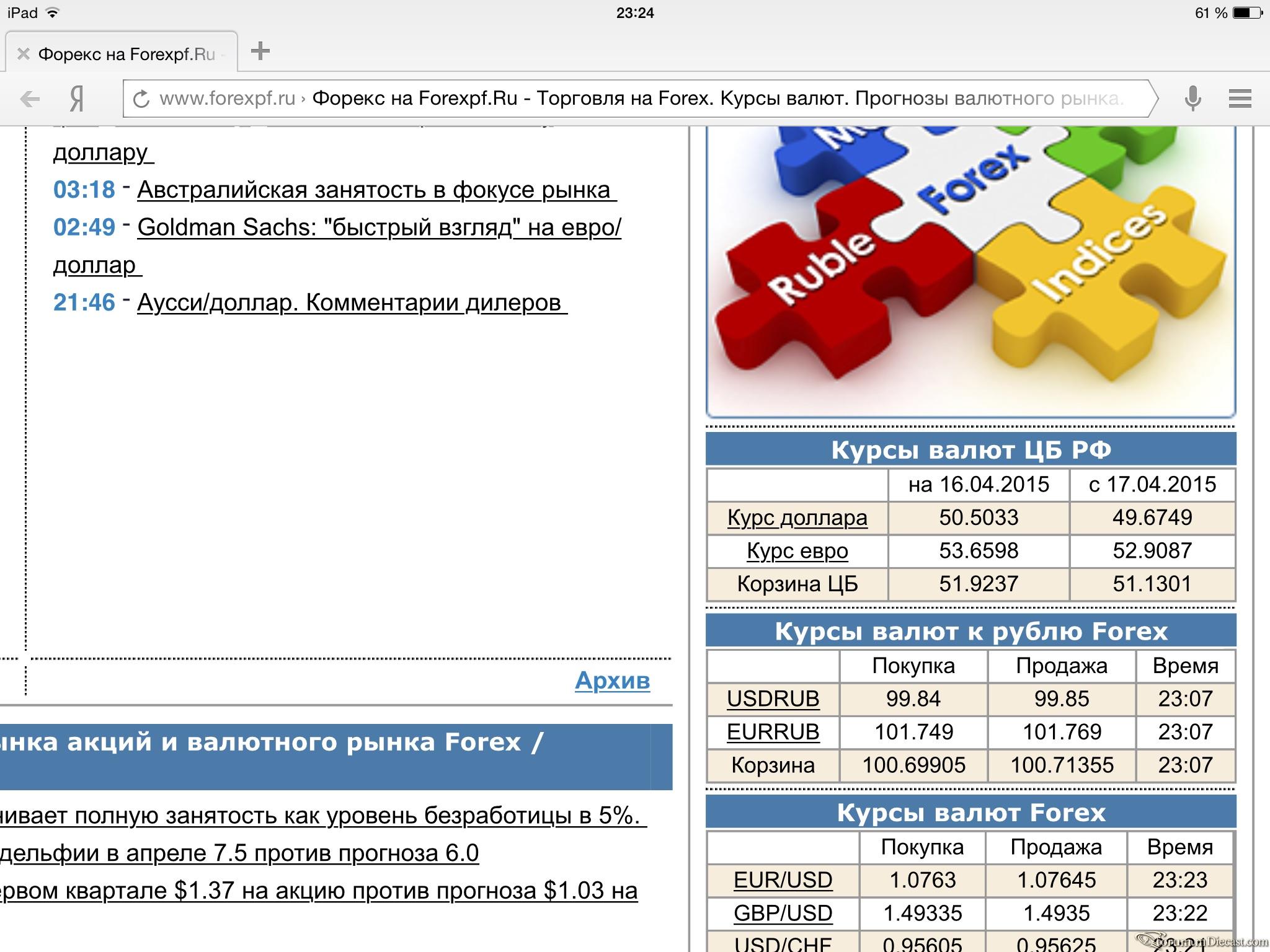The image size is (1270, 952).
Task: Reload the page with refresh icon
Action: (x=142, y=99)
